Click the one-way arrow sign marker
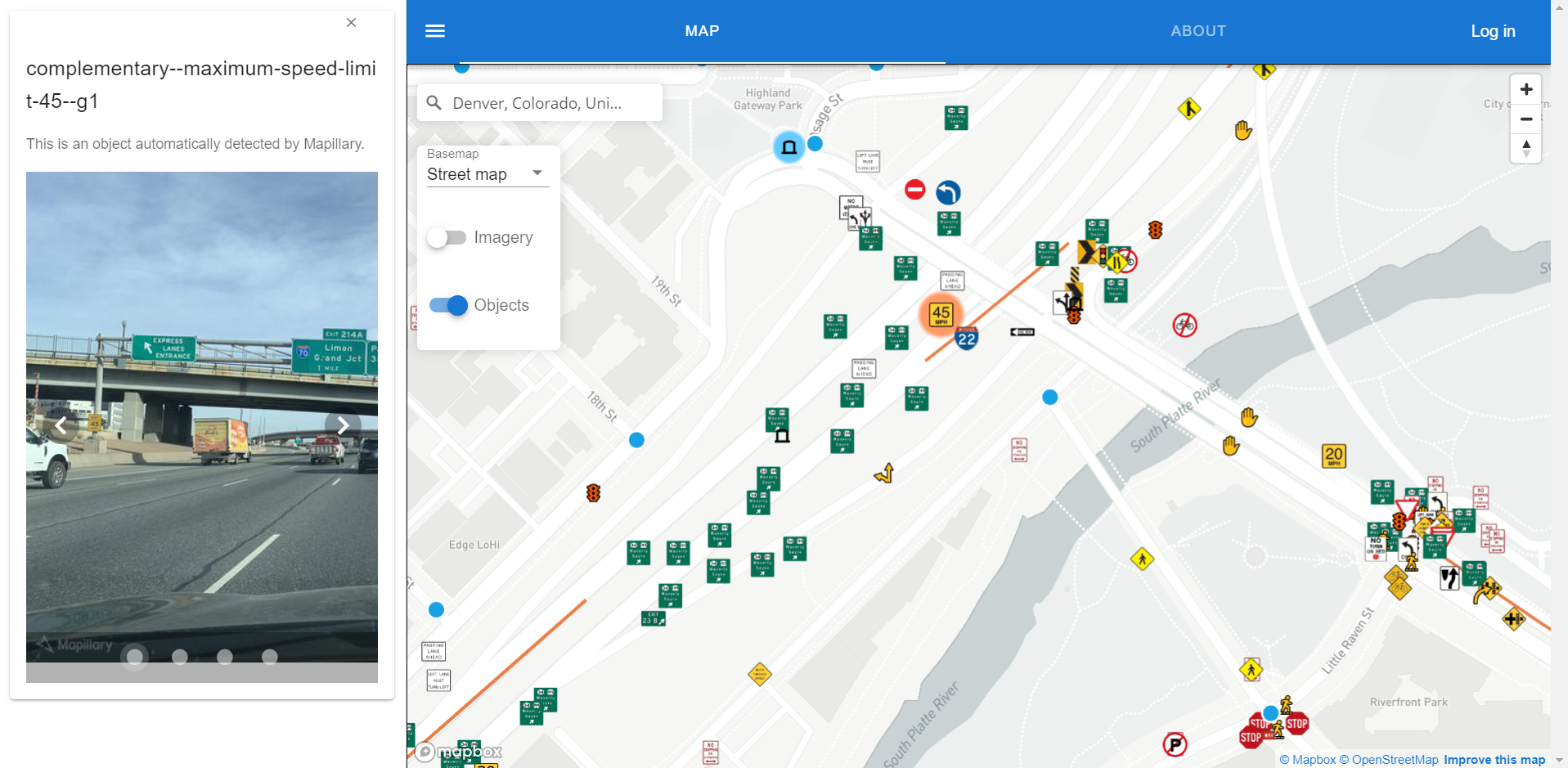 [x=1022, y=332]
